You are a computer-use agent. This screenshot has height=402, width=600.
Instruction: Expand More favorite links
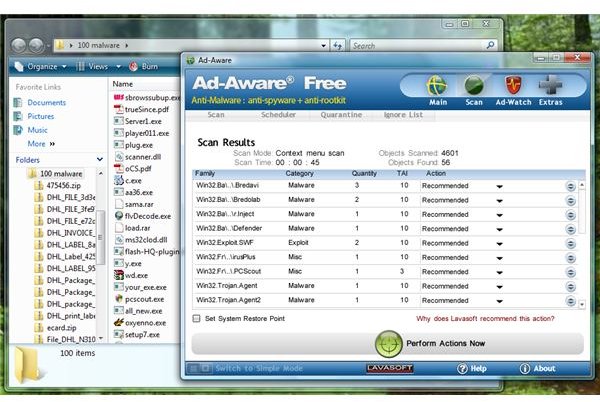41,144
